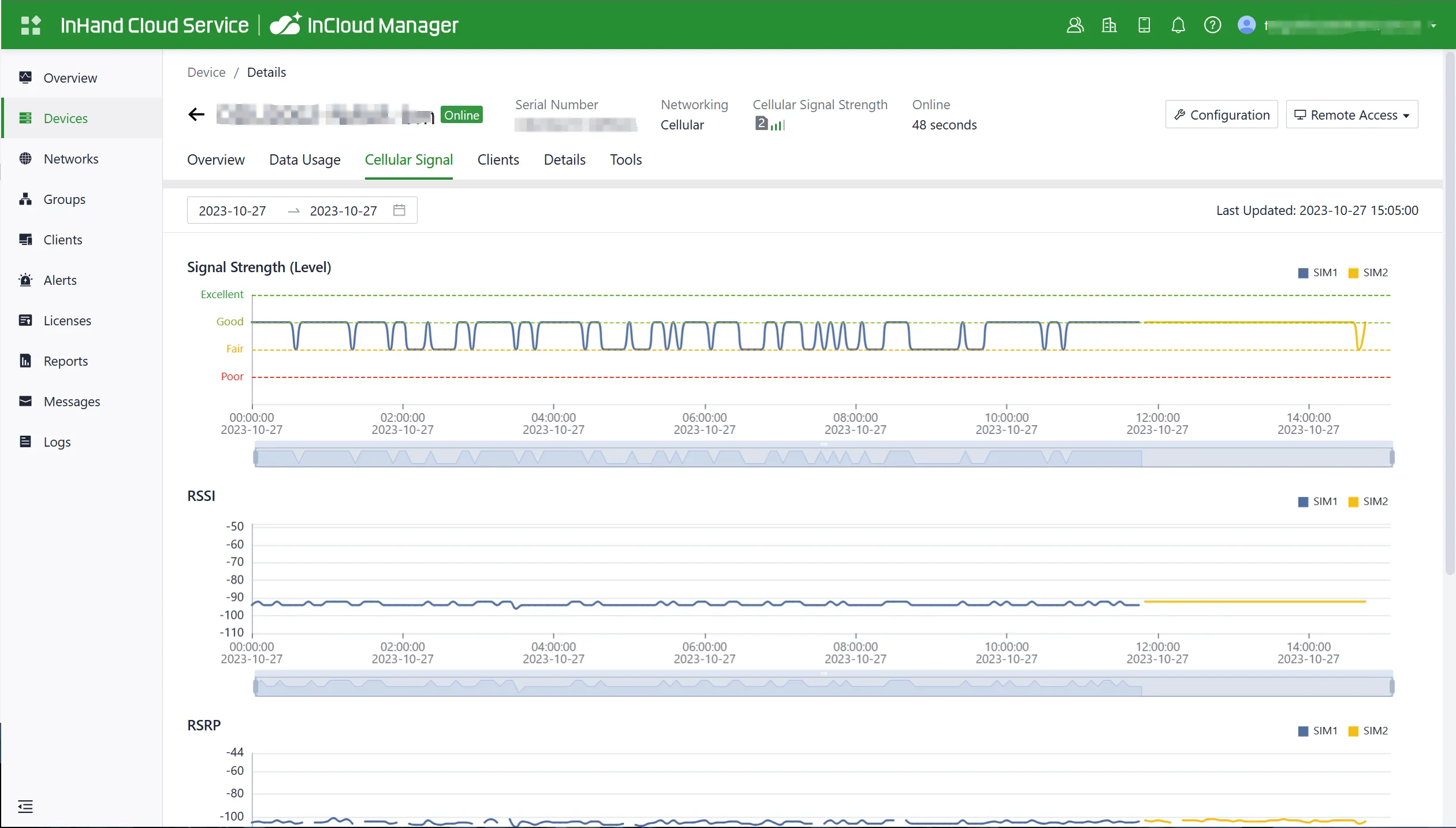Click the user management icon in header
Screen dimensions: 1456x828
click(x=1074, y=25)
